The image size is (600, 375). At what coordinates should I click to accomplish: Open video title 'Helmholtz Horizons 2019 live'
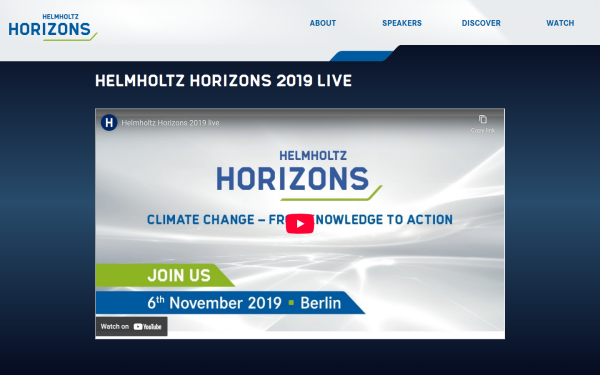[x=170, y=123]
